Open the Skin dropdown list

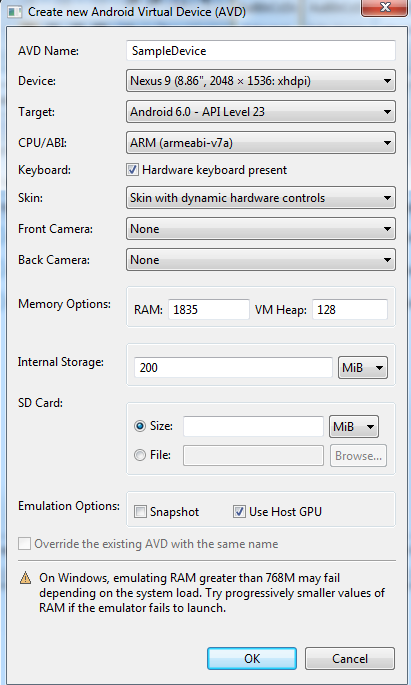click(261, 198)
